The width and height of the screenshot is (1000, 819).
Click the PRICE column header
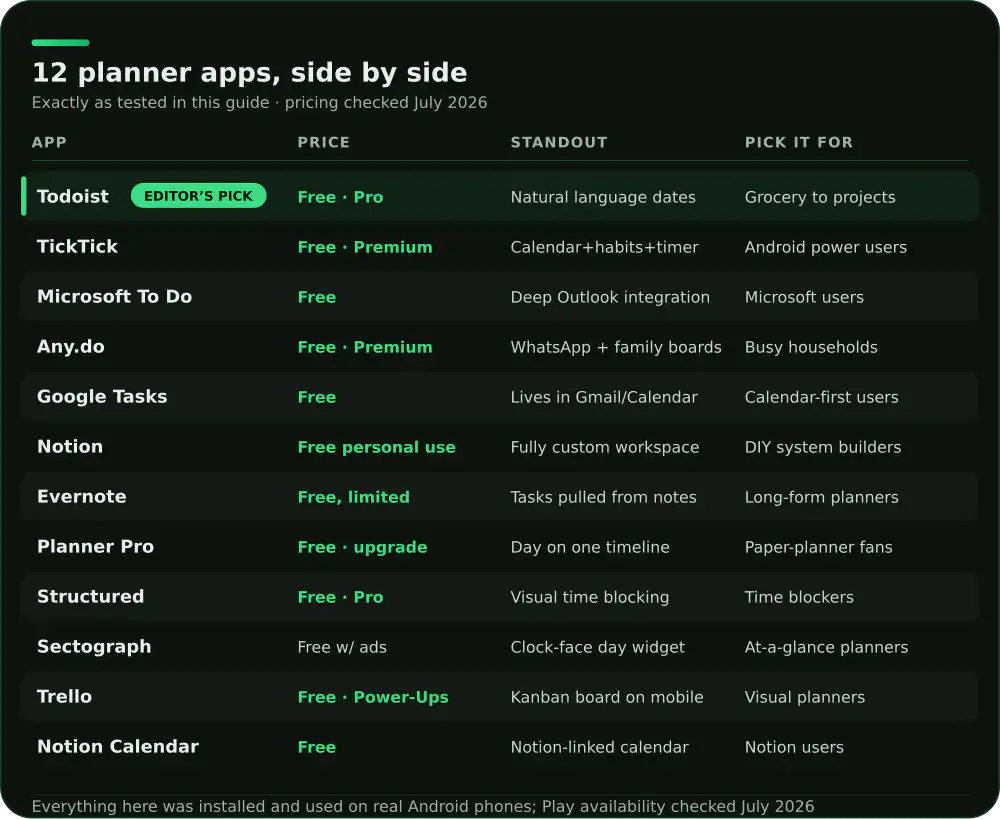[x=324, y=142]
